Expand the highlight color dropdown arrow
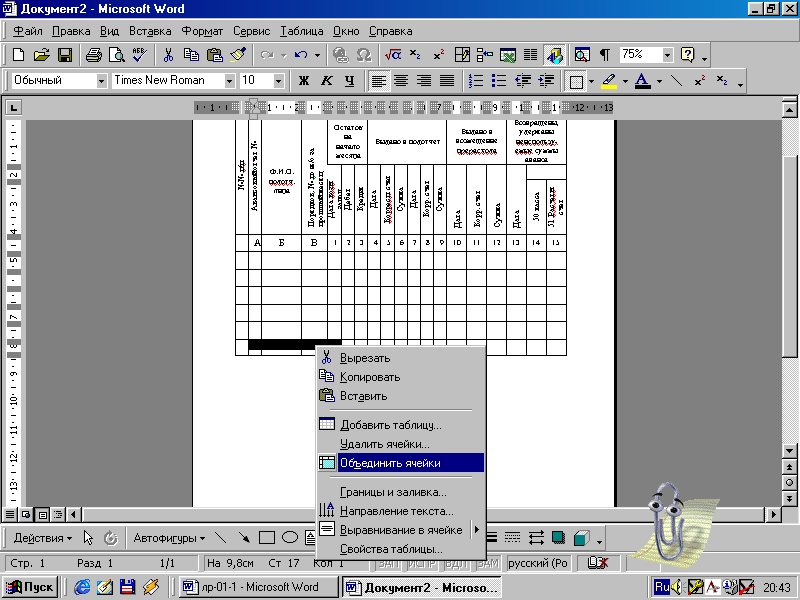This screenshot has height=600, width=800. 625,81
